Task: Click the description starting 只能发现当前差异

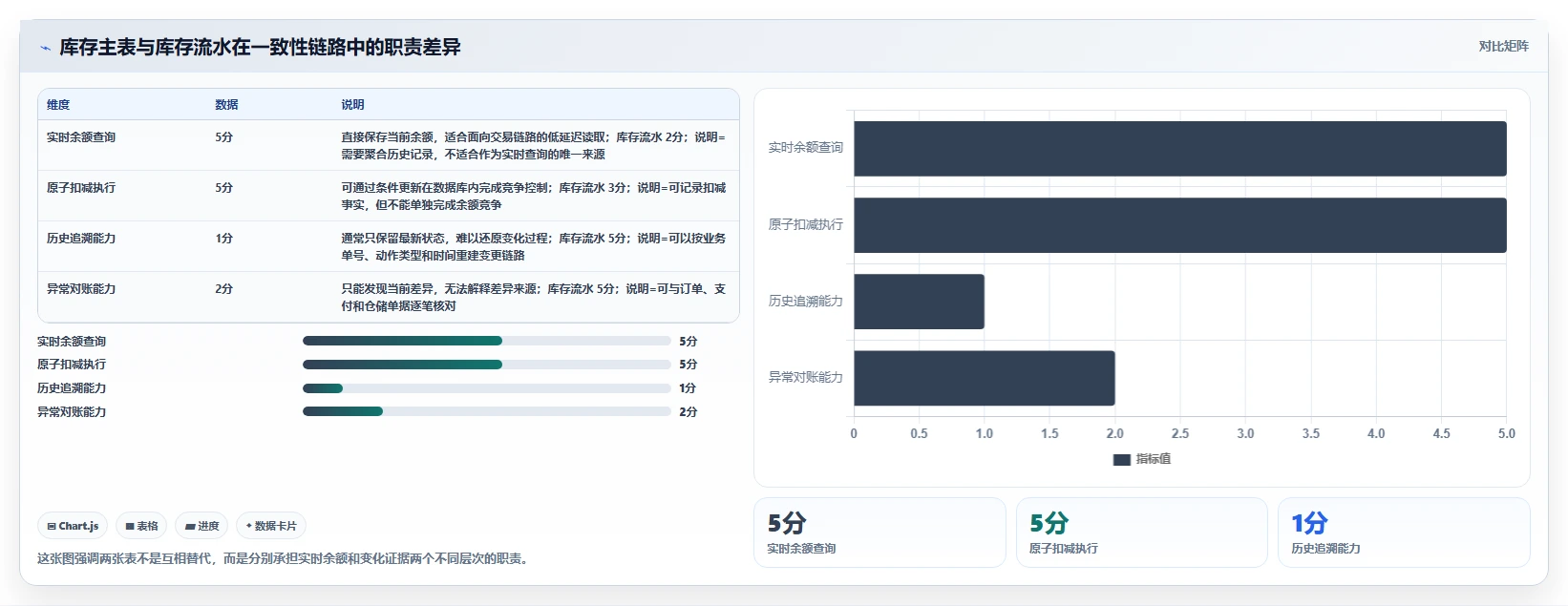Action: coord(534,298)
